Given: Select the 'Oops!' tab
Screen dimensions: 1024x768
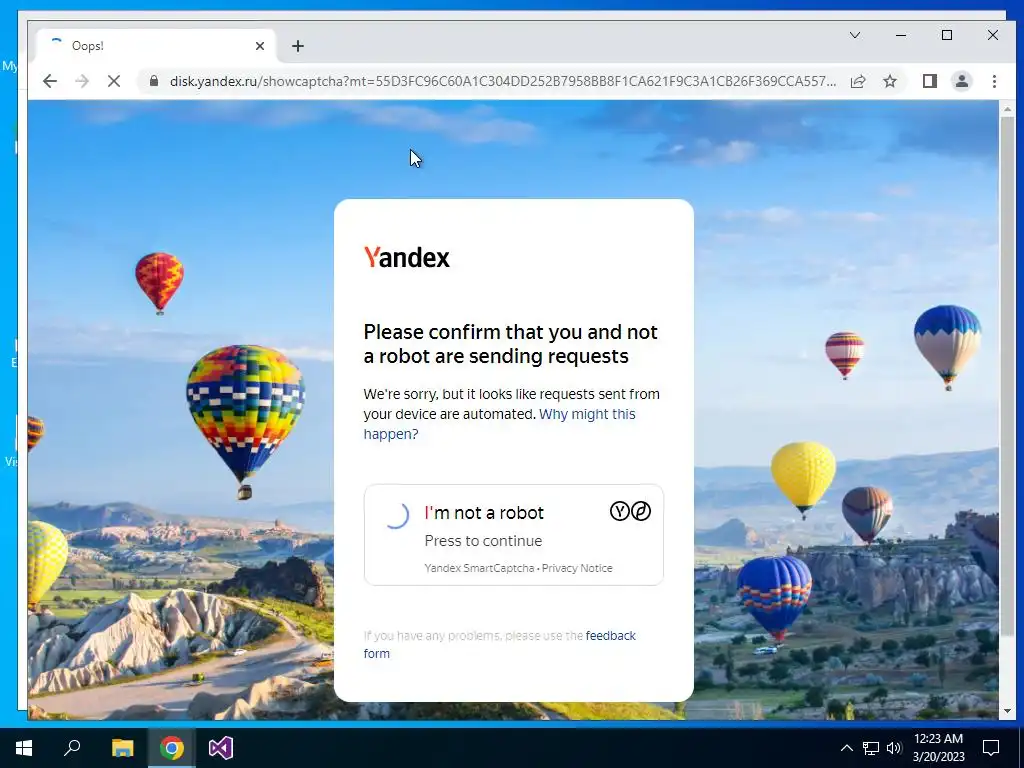Looking at the screenshot, I should click(155, 46).
